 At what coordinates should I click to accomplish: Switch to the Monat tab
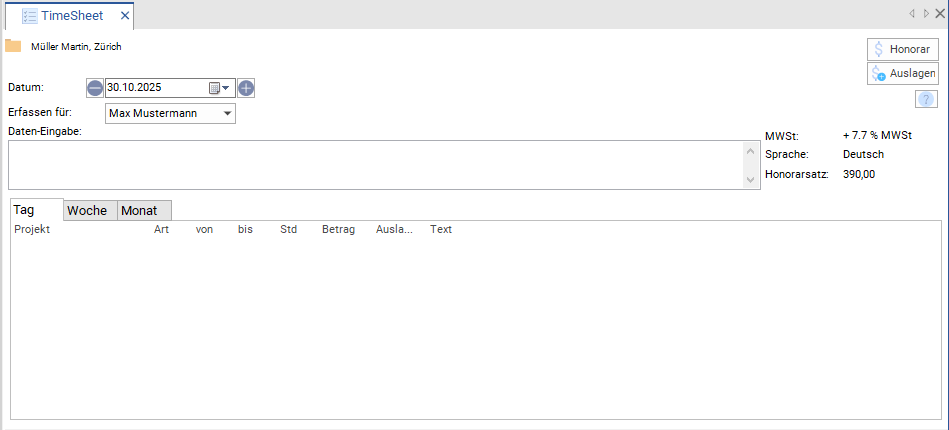click(145, 211)
